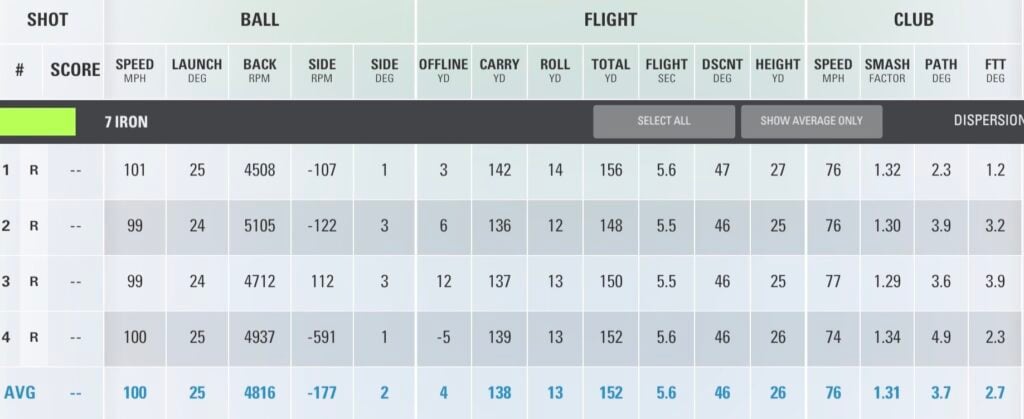This screenshot has width=1024, height=419.
Task: Collapse the 7 Iron club group
Action: pos(126,122)
